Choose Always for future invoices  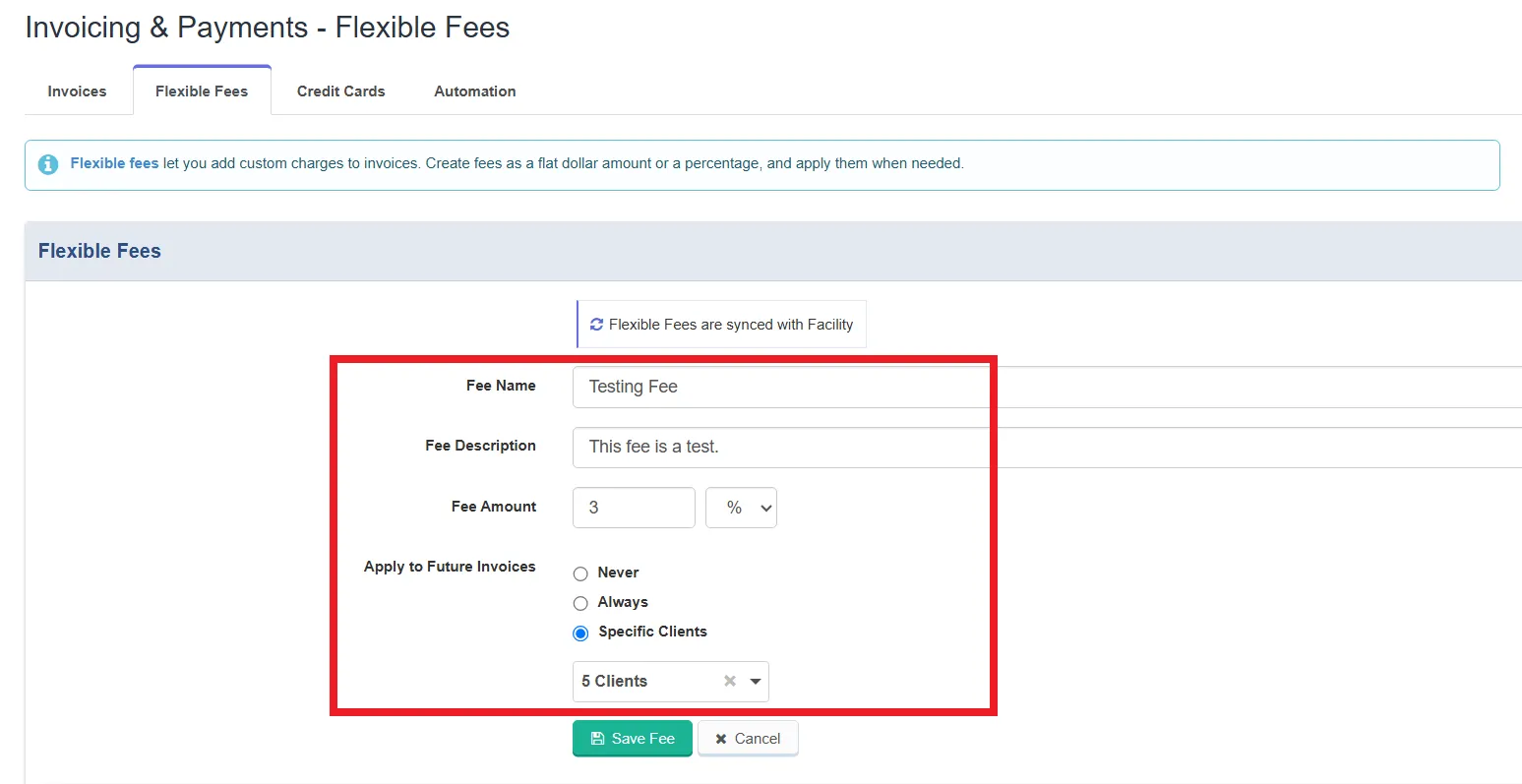[580, 603]
